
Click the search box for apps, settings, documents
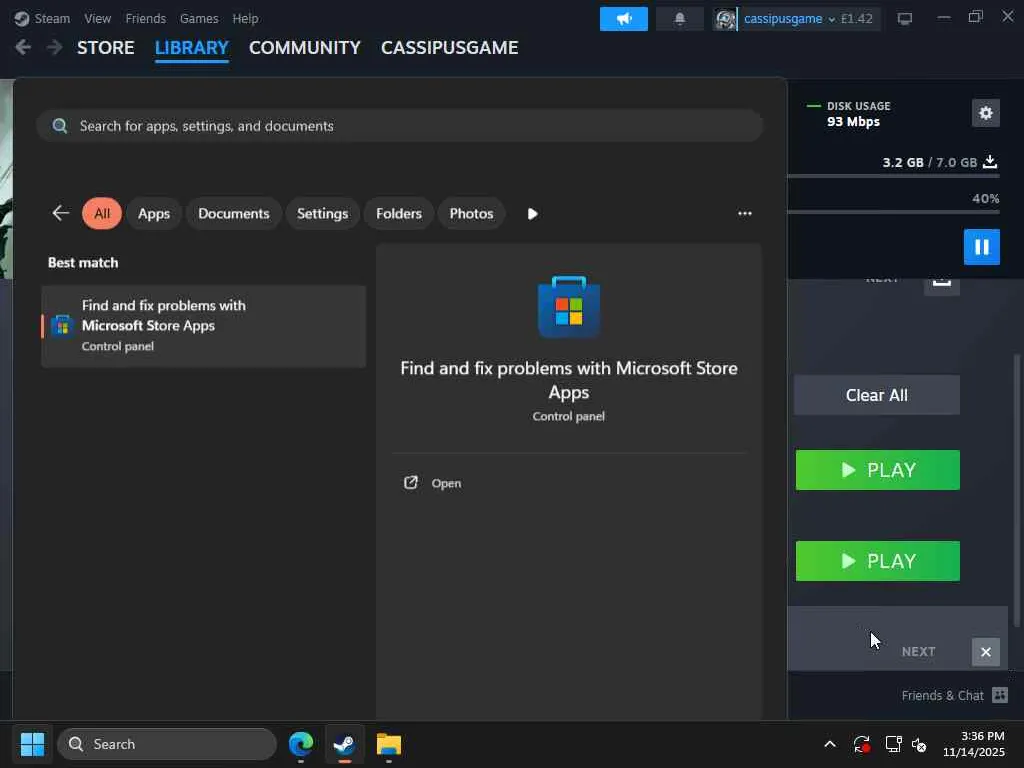pyautogui.click(x=399, y=125)
